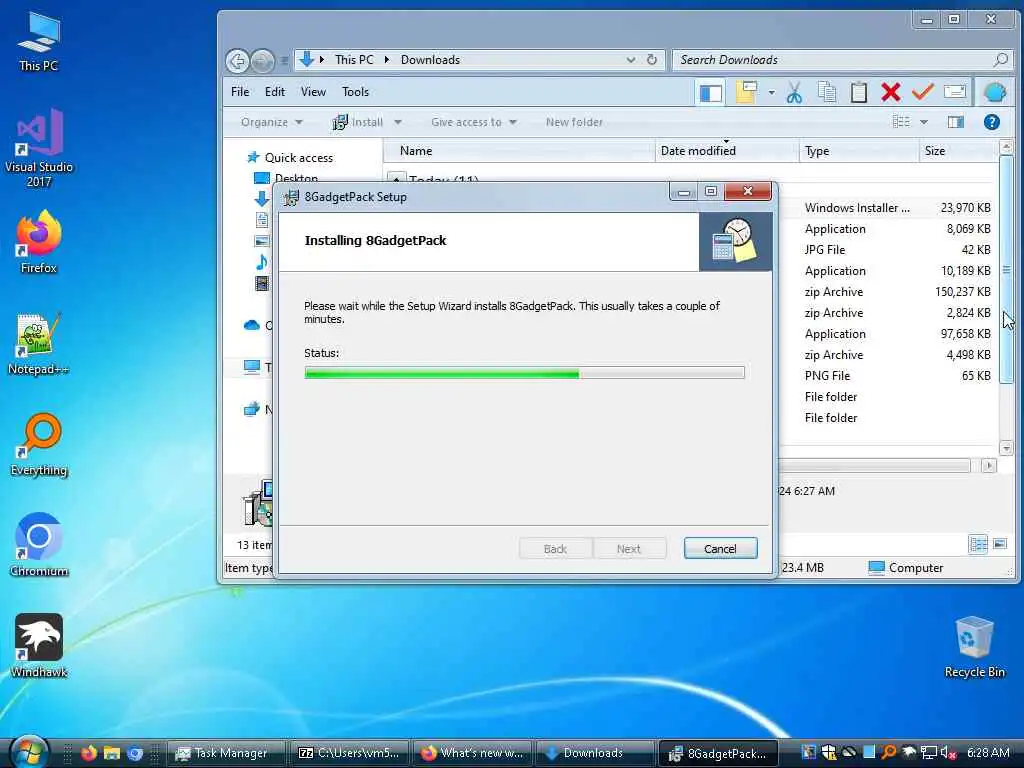
Task: Open the Organize dropdown
Action: click(271, 122)
